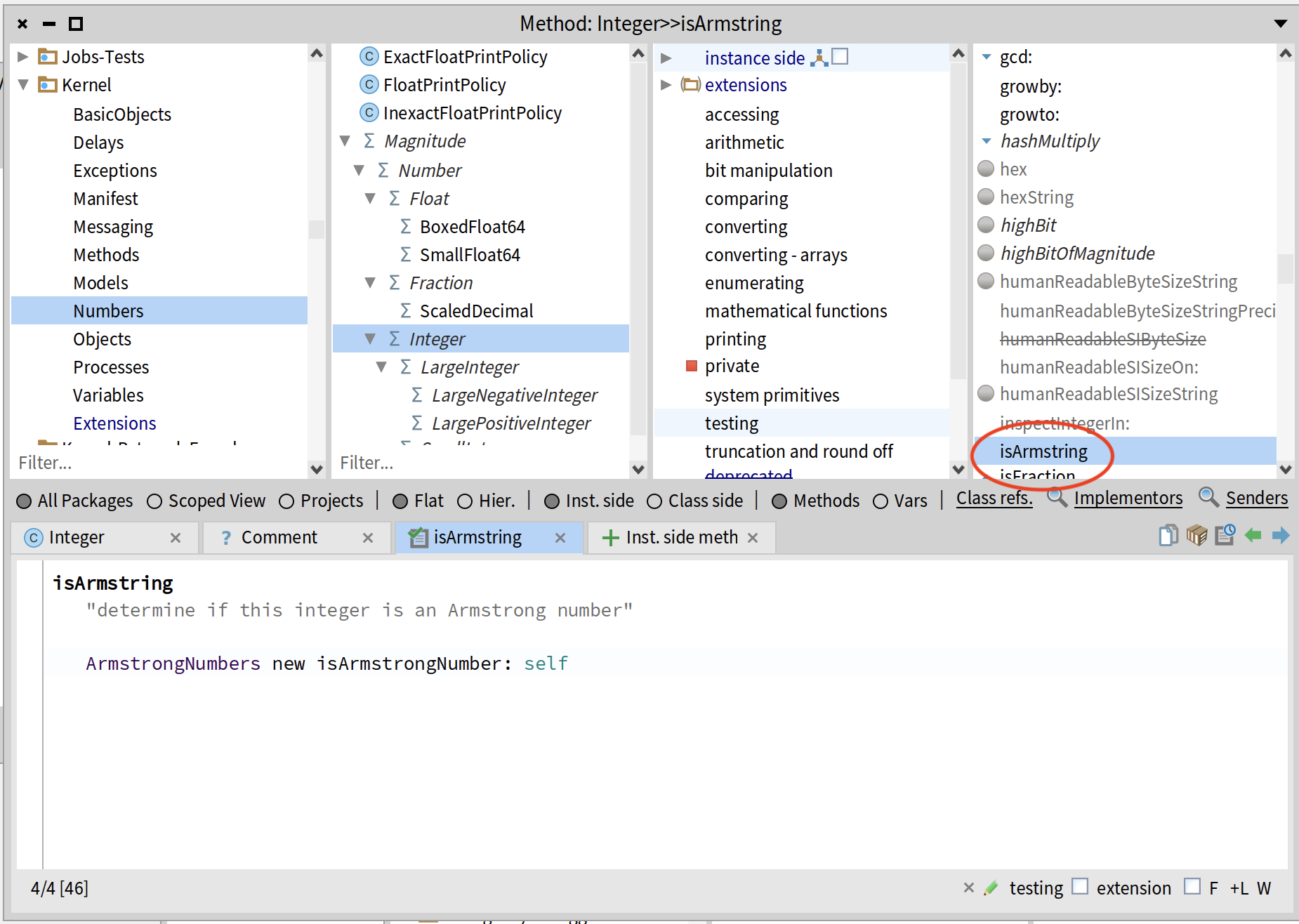
Task: Click the gray status circle beside hexString
Action: coord(986,197)
